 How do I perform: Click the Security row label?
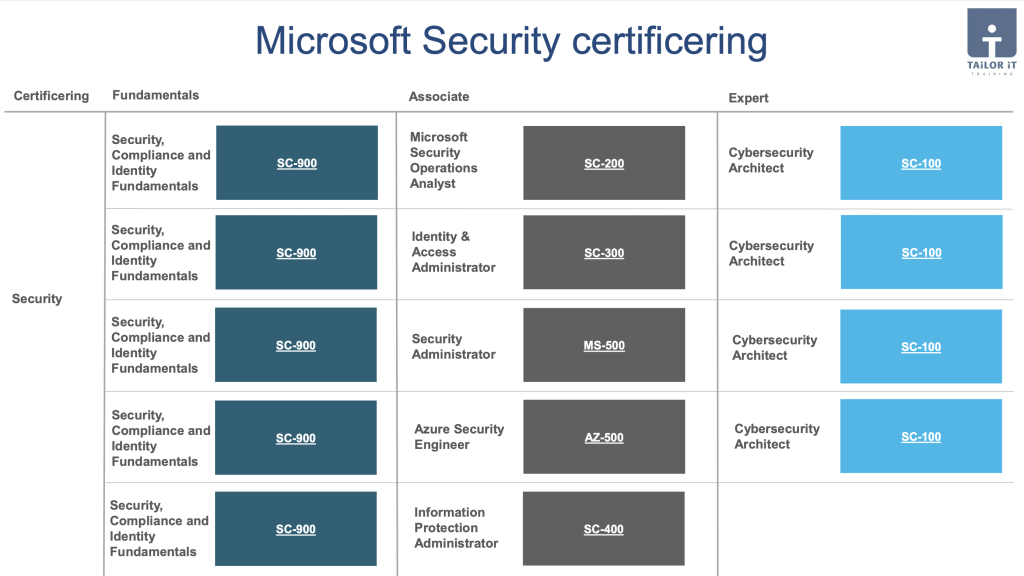point(37,299)
